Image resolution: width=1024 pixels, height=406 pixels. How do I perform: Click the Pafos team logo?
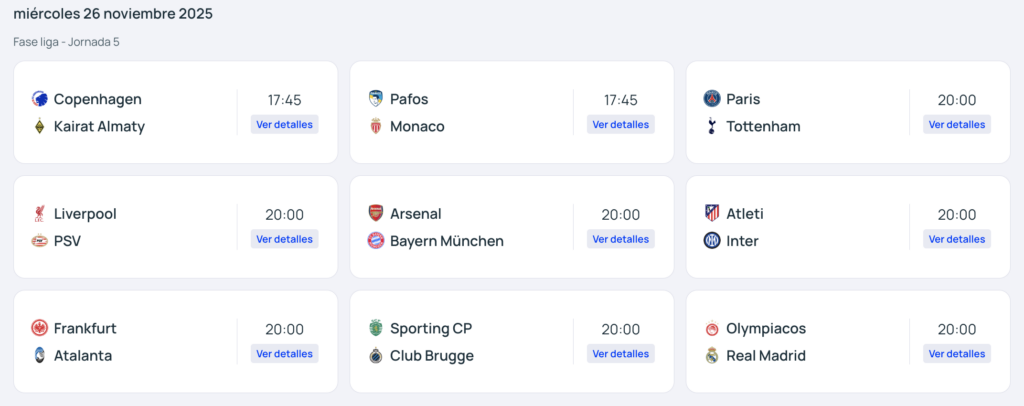coord(376,99)
